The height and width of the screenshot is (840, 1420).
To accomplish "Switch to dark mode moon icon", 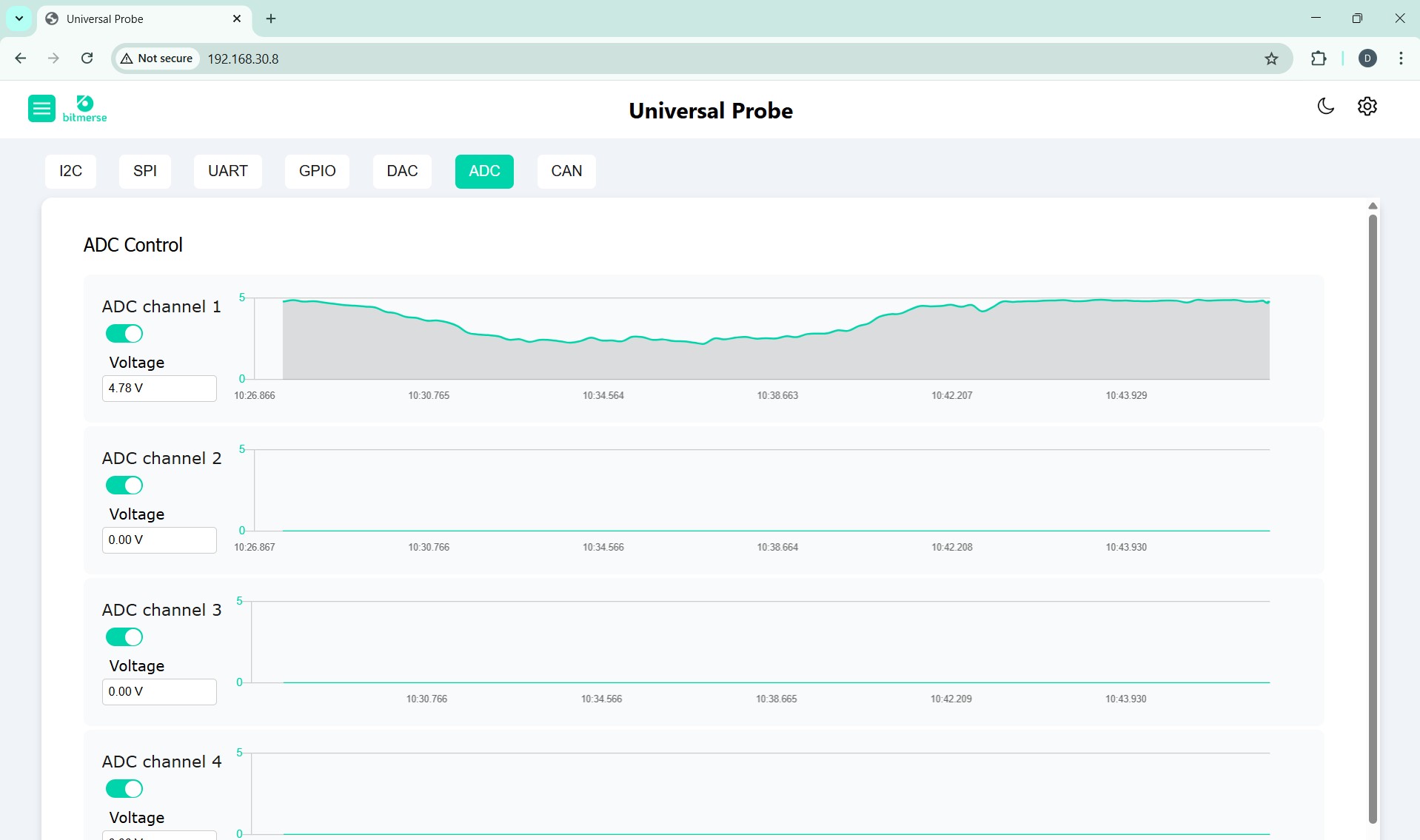I will [x=1325, y=107].
